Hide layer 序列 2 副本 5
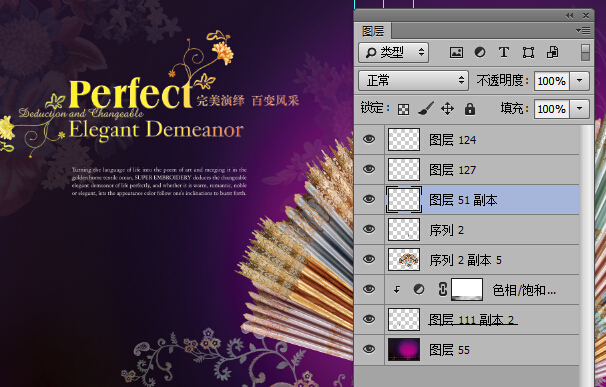This screenshot has height=387, width=606. (369, 259)
